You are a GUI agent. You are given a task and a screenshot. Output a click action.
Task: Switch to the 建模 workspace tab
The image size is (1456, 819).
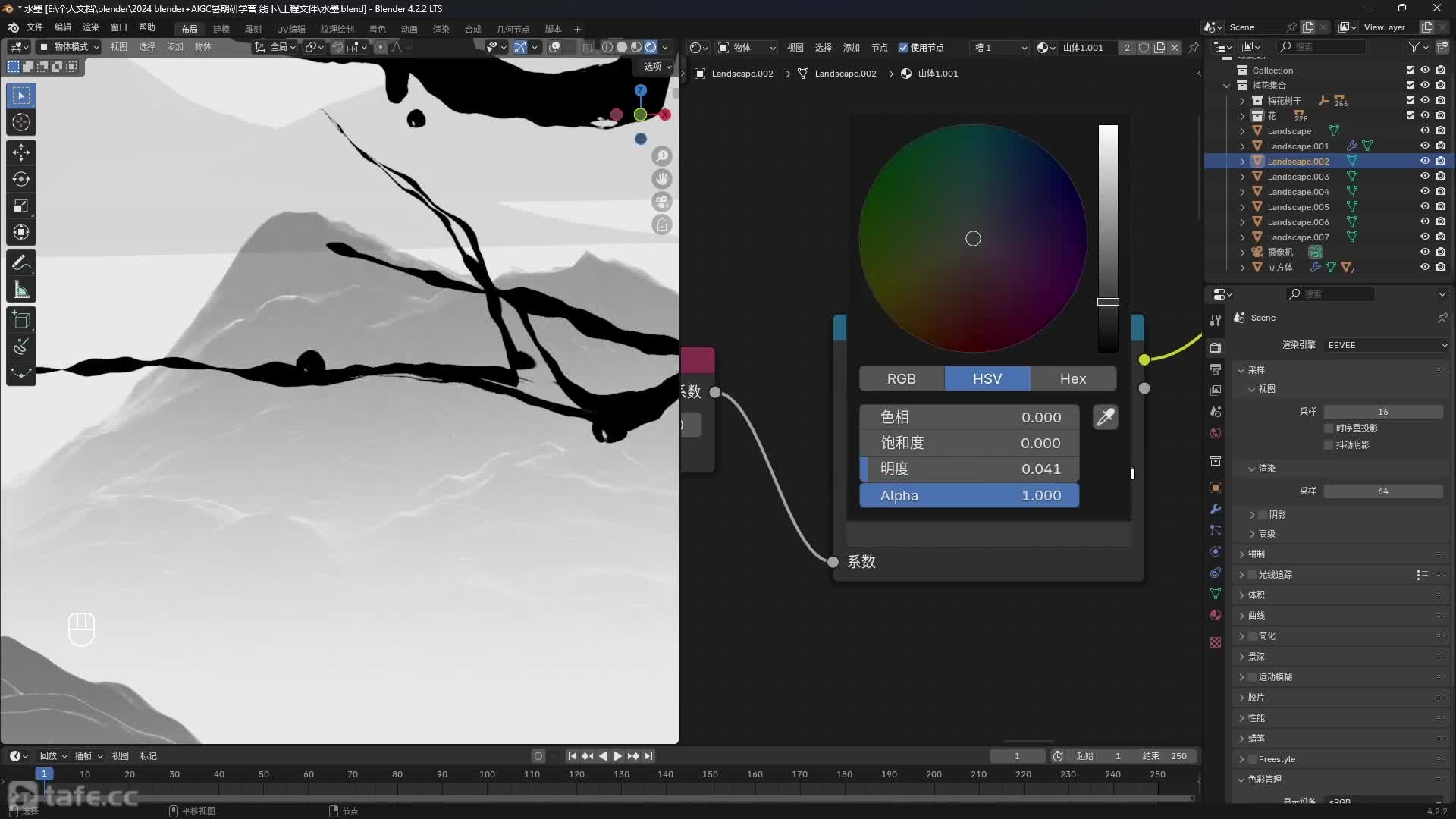[x=221, y=30]
